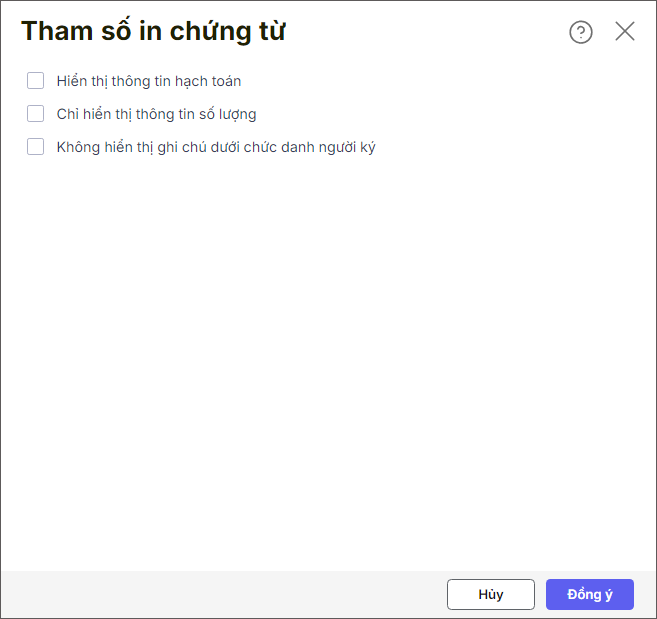This screenshot has height=619, width=657.
Task: Confirm with the Đồng ý button
Action: click(x=590, y=594)
